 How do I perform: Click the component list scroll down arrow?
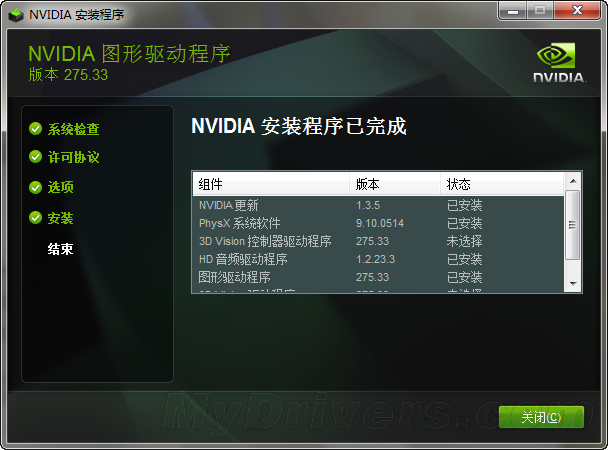point(573,284)
